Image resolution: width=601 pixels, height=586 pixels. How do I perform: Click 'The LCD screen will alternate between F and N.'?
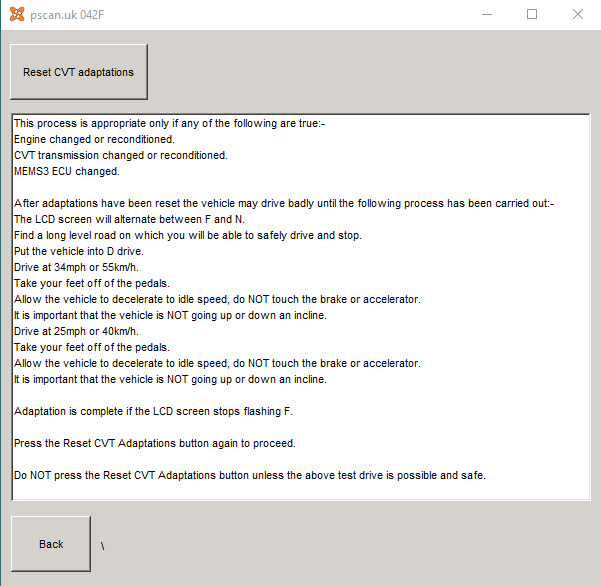coord(129,219)
